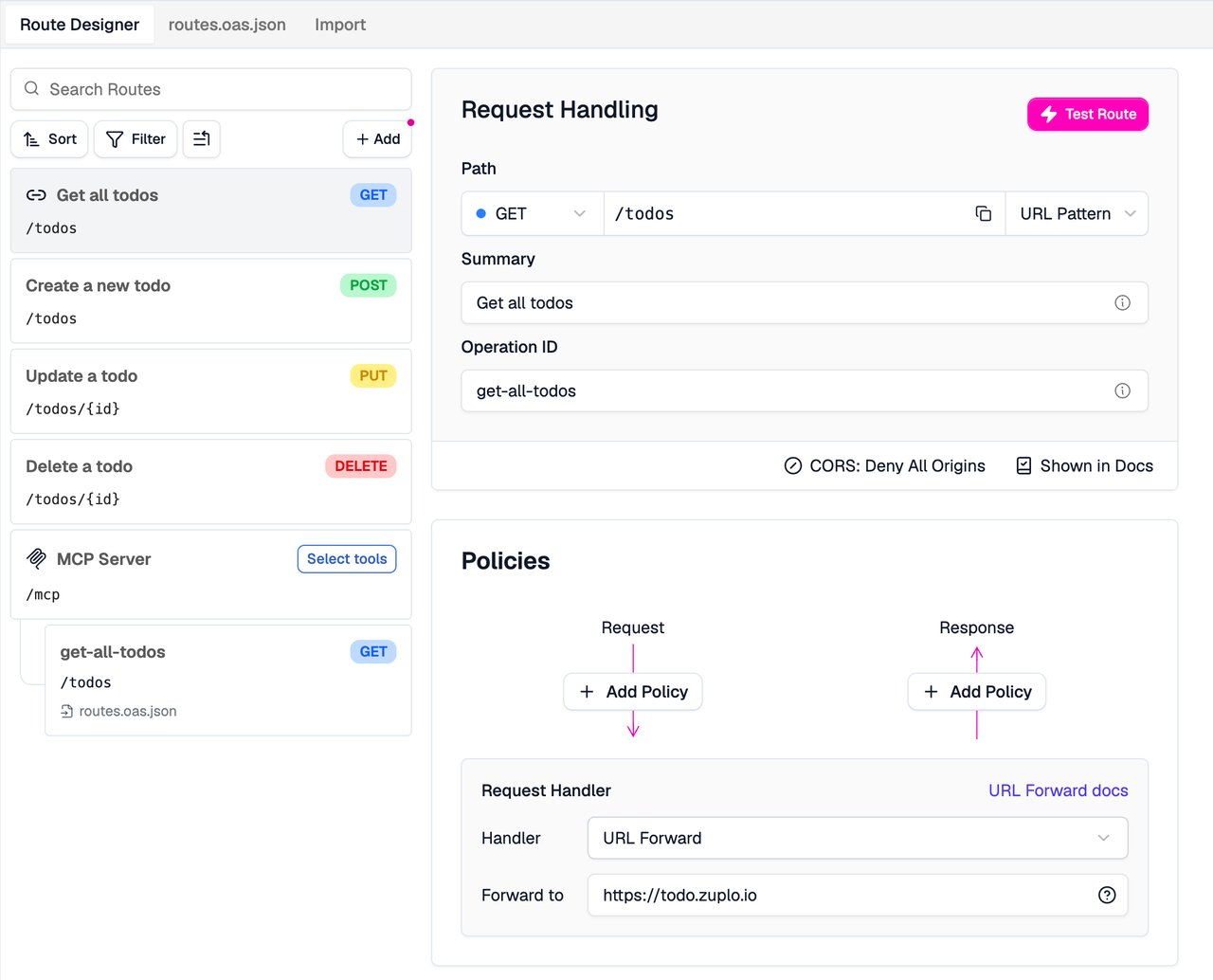1213x980 pixels.
Task: Toggle CORS: Deny All Origins setting
Action: [884, 466]
